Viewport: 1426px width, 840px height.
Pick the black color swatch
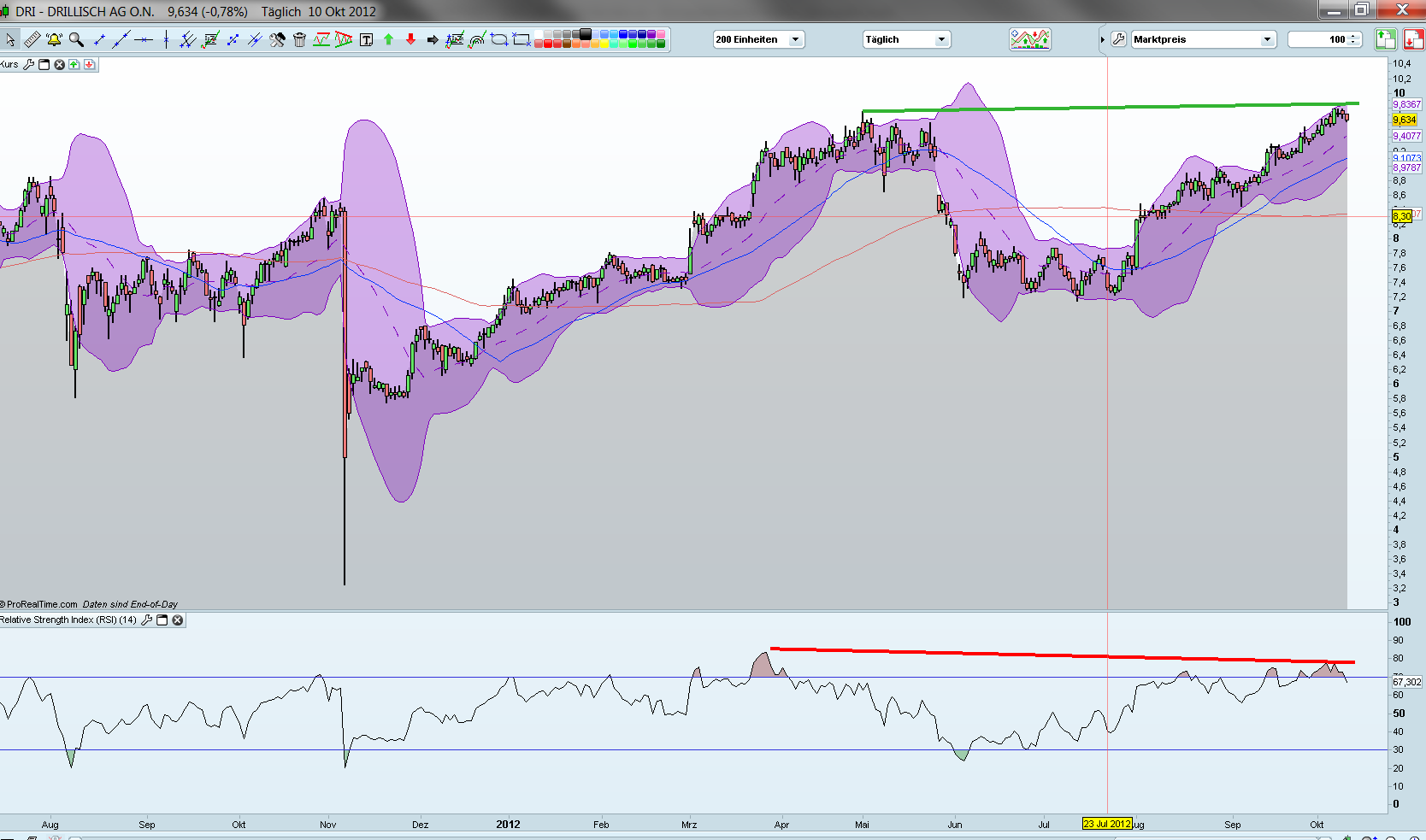pyautogui.click(x=586, y=34)
